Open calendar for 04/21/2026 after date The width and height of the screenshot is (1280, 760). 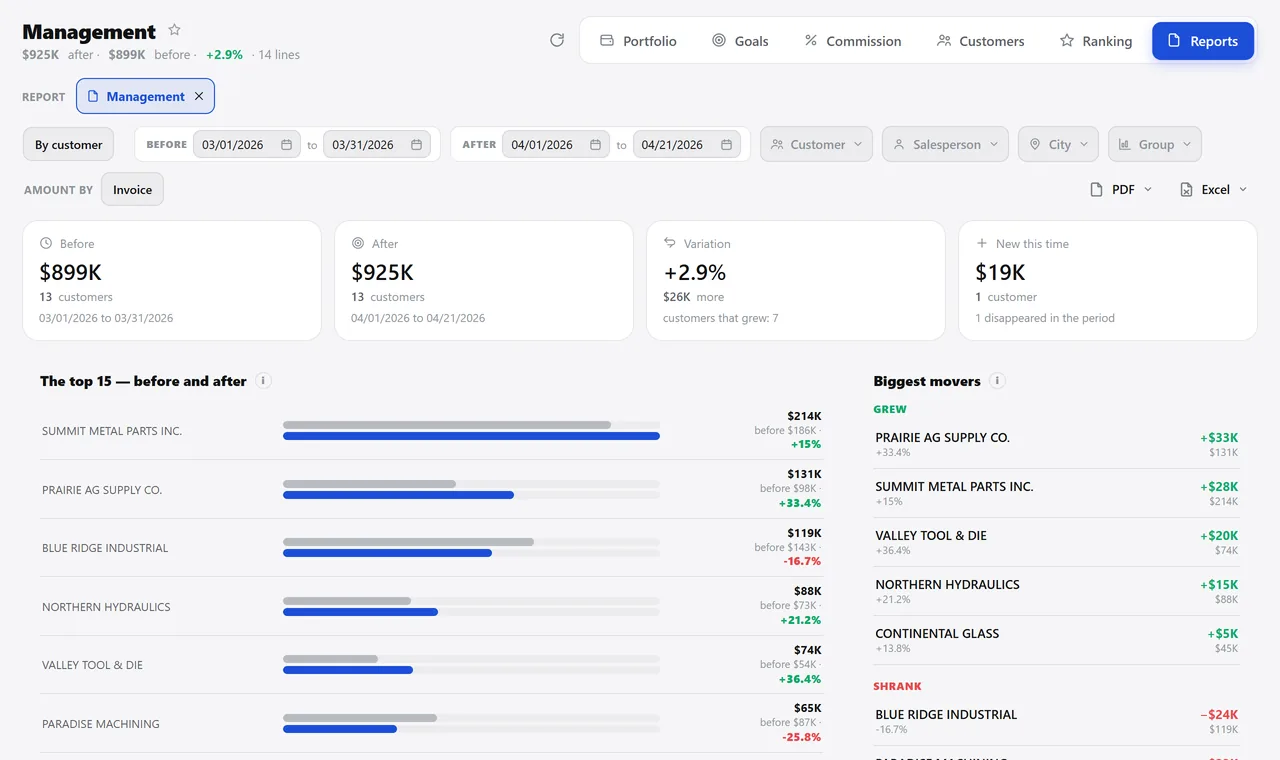tap(725, 145)
